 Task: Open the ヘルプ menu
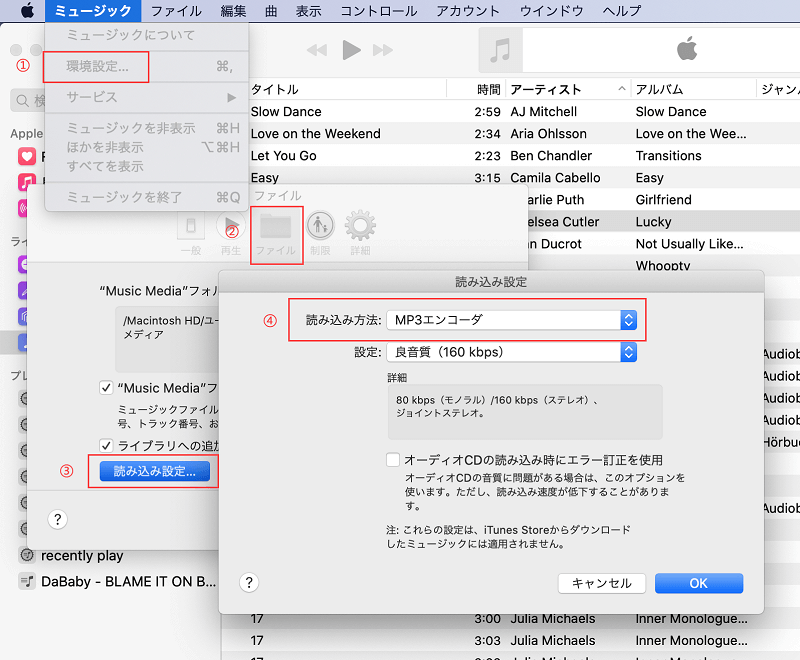(x=621, y=11)
